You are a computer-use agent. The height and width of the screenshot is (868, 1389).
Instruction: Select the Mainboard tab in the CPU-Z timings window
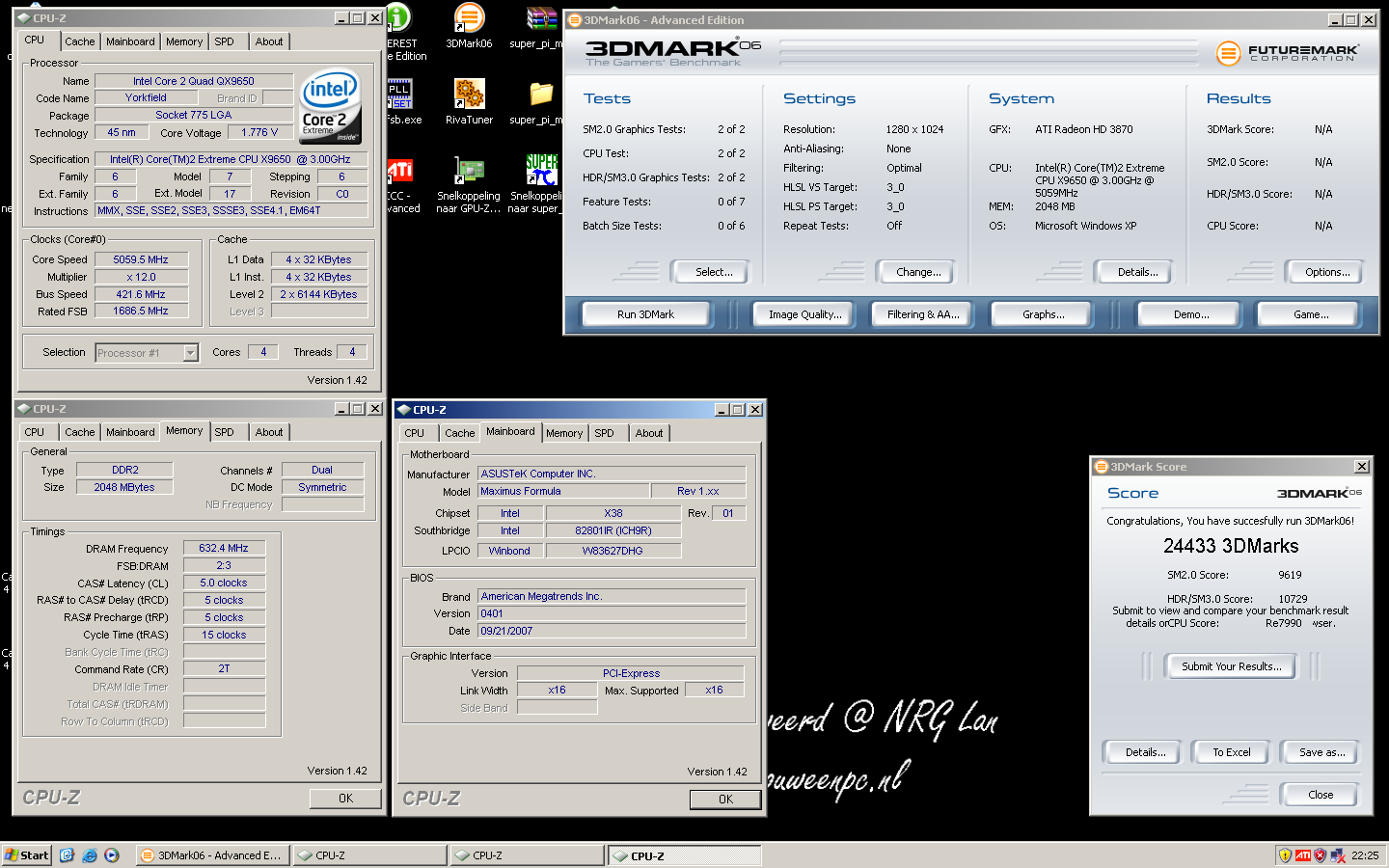(130, 432)
